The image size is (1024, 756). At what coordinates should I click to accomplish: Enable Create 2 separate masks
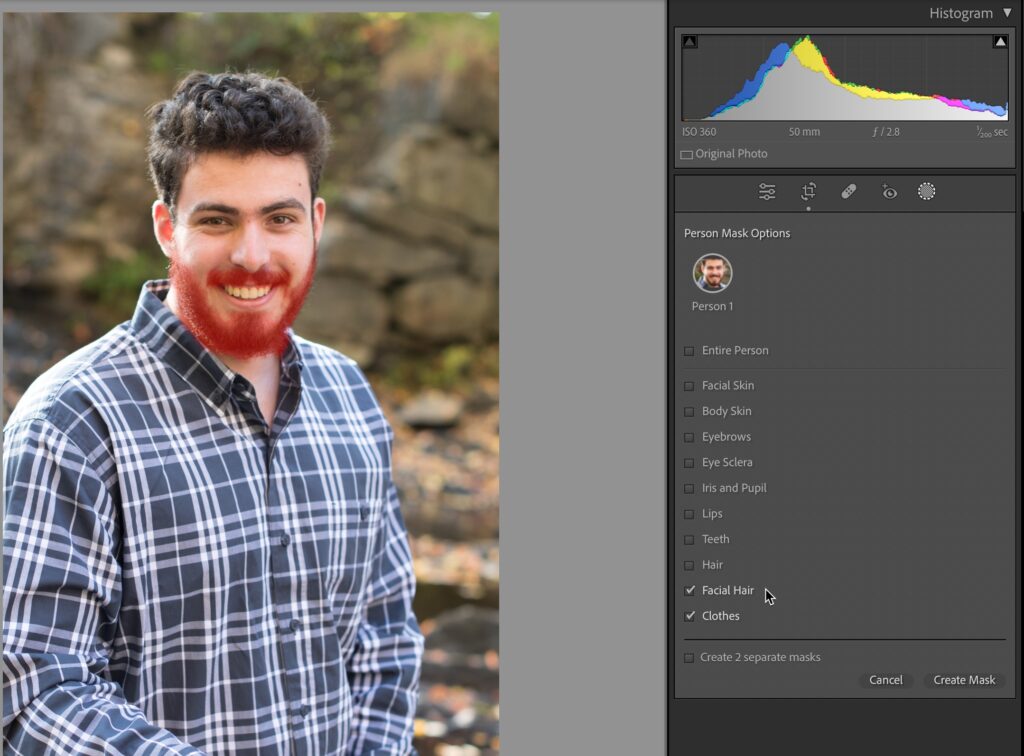[x=688, y=658]
